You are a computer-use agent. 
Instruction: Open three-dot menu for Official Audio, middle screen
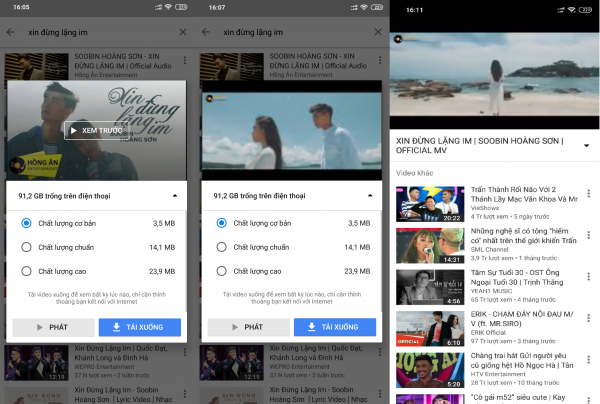pos(380,60)
